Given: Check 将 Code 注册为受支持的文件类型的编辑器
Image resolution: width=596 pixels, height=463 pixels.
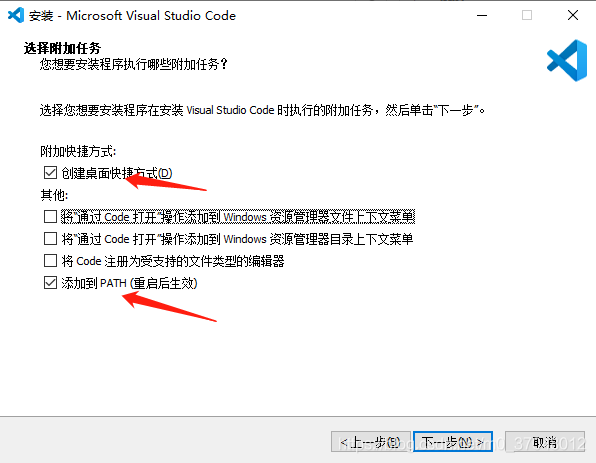Looking at the screenshot, I should coord(50,261).
